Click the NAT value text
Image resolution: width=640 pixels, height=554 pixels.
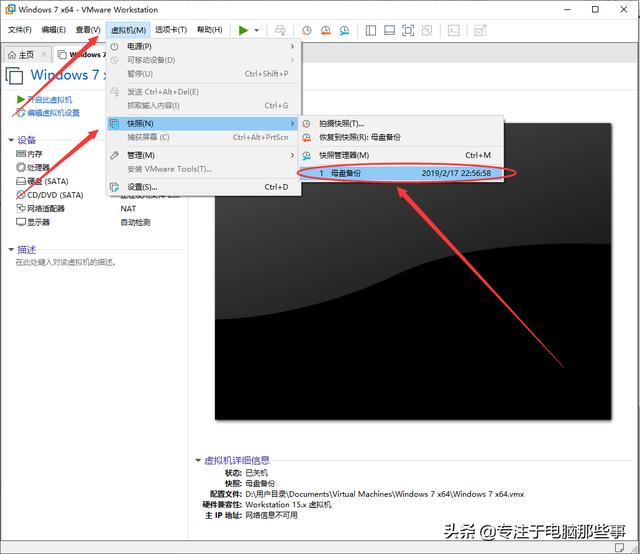click(x=128, y=209)
